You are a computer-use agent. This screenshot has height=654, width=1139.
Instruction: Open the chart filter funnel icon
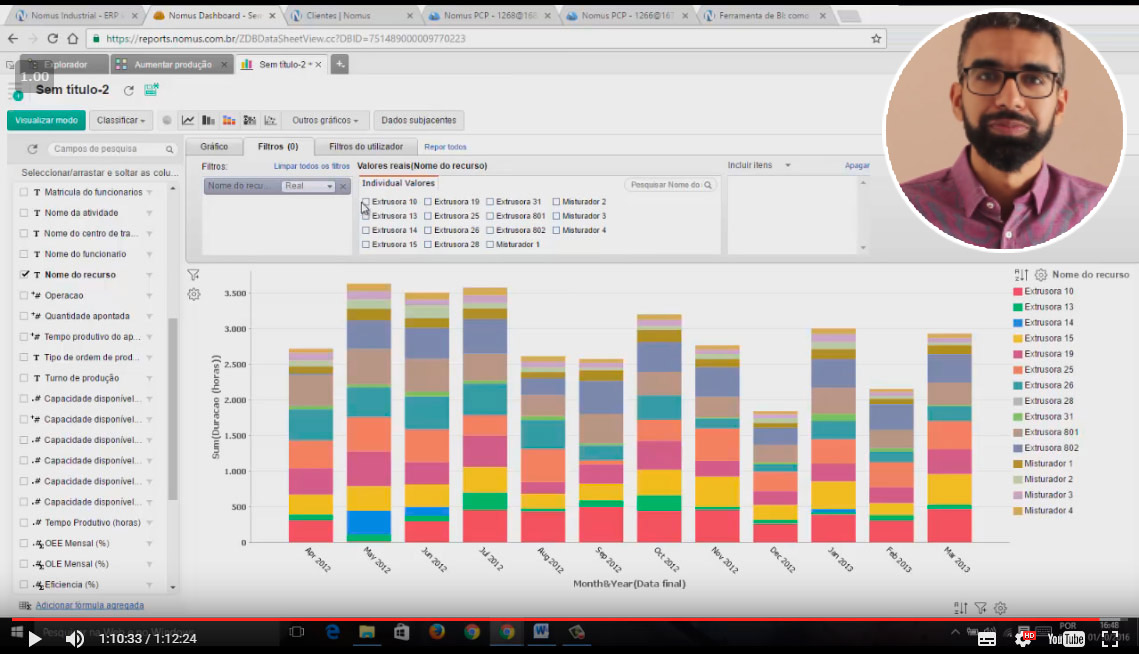click(x=194, y=274)
